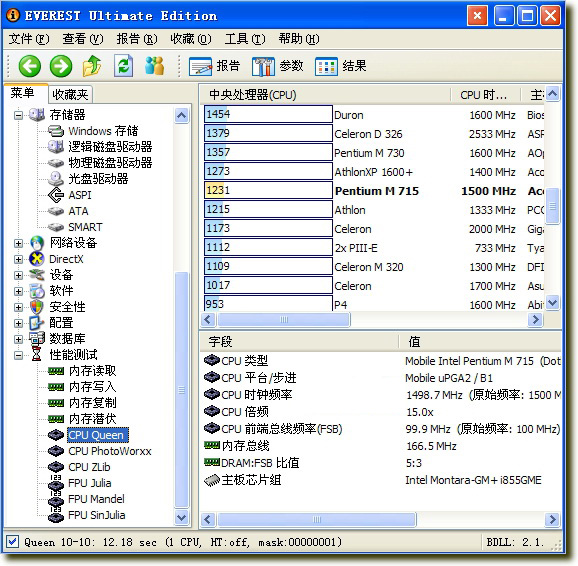The height and width of the screenshot is (566, 578).
Task: Expand the 数据库 tree node
Action: tap(18, 339)
